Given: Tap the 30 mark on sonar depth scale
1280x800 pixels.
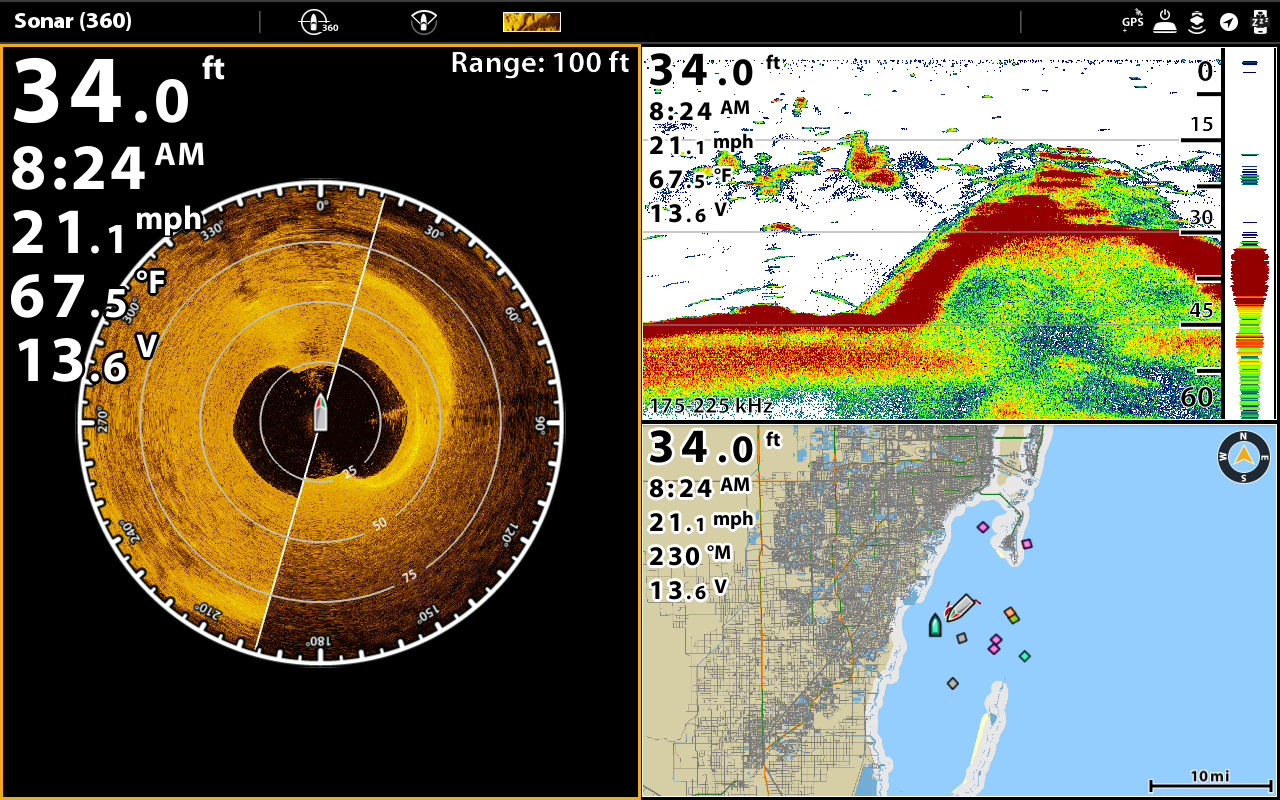Looking at the screenshot, I should tap(1201, 217).
